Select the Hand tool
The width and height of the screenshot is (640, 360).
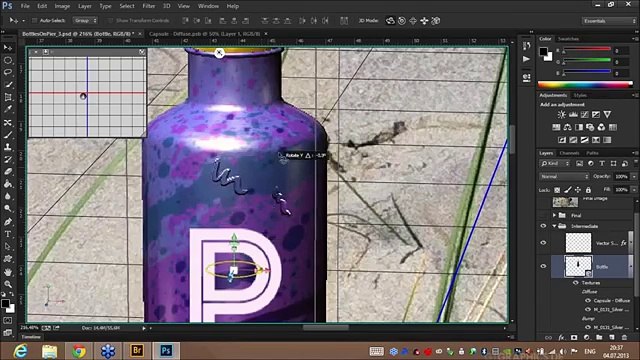[x=8, y=272]
